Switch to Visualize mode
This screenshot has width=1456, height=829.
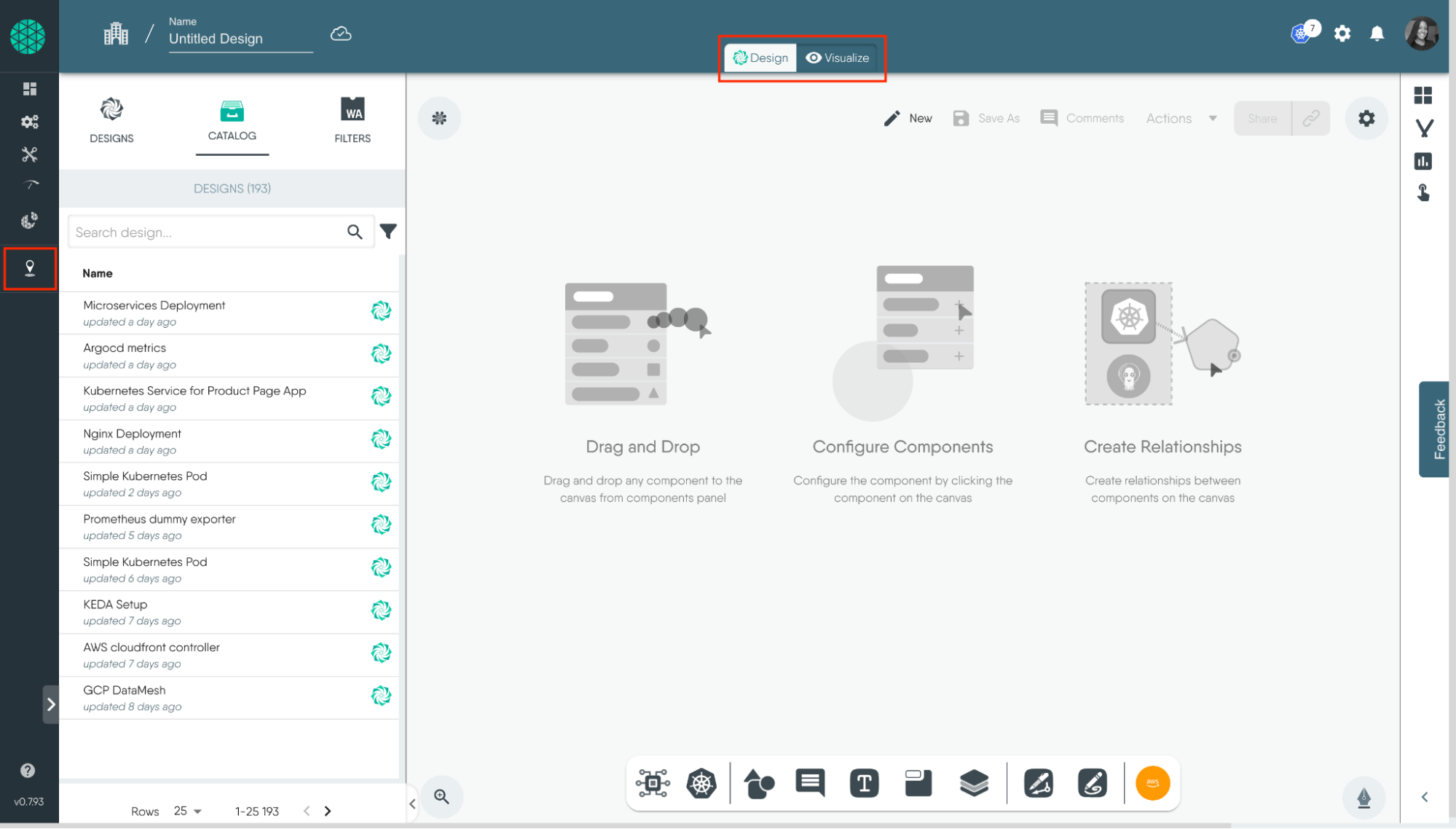point(838,58)
